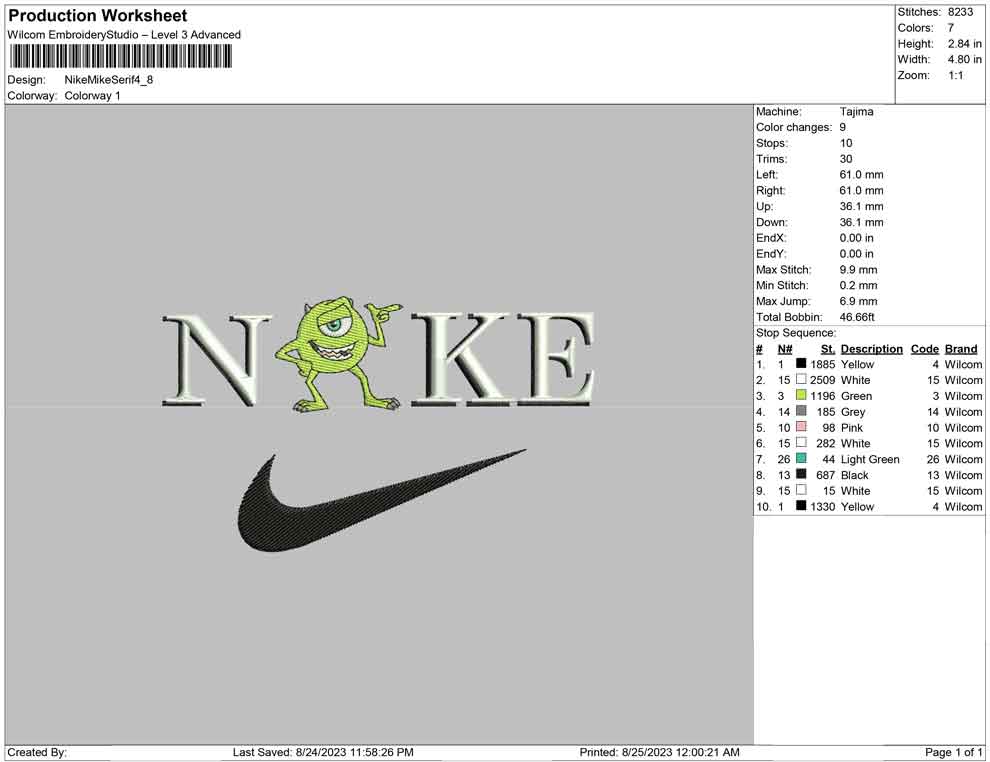Image resolution: width=990 pixels, height=762 pixels.
Task: Select the black swatch in stop 8
Action: pos(801,475)
